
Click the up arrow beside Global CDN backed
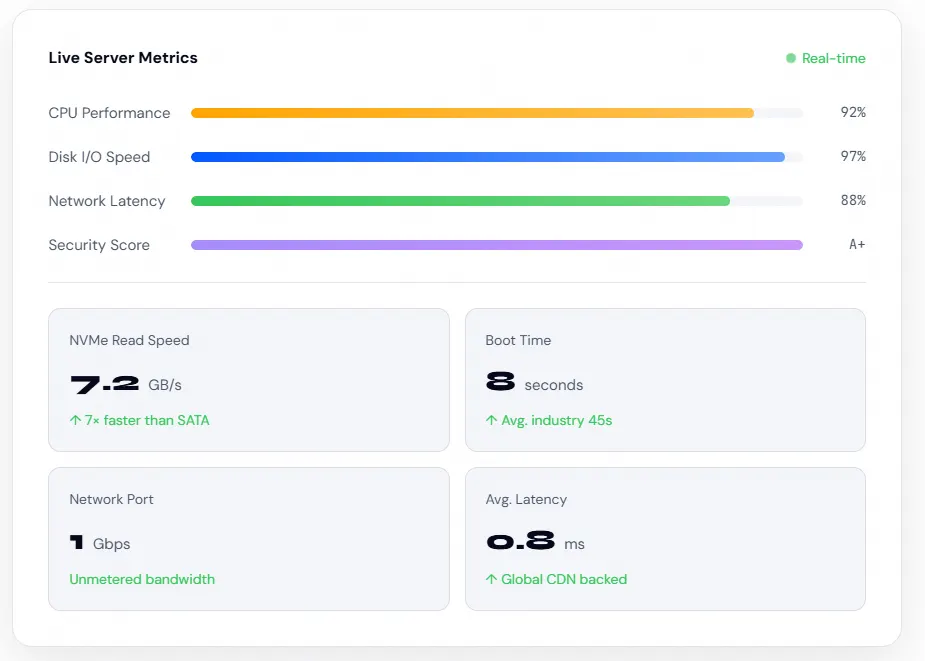[491, 579]
